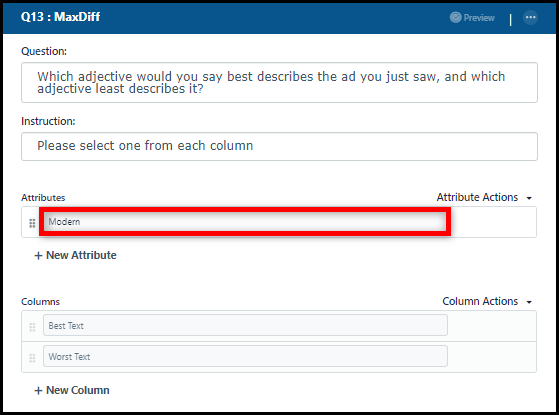Add a New Attribute
Screen dimensions: 559x415
pyautogui.click(x=75, y=255)
